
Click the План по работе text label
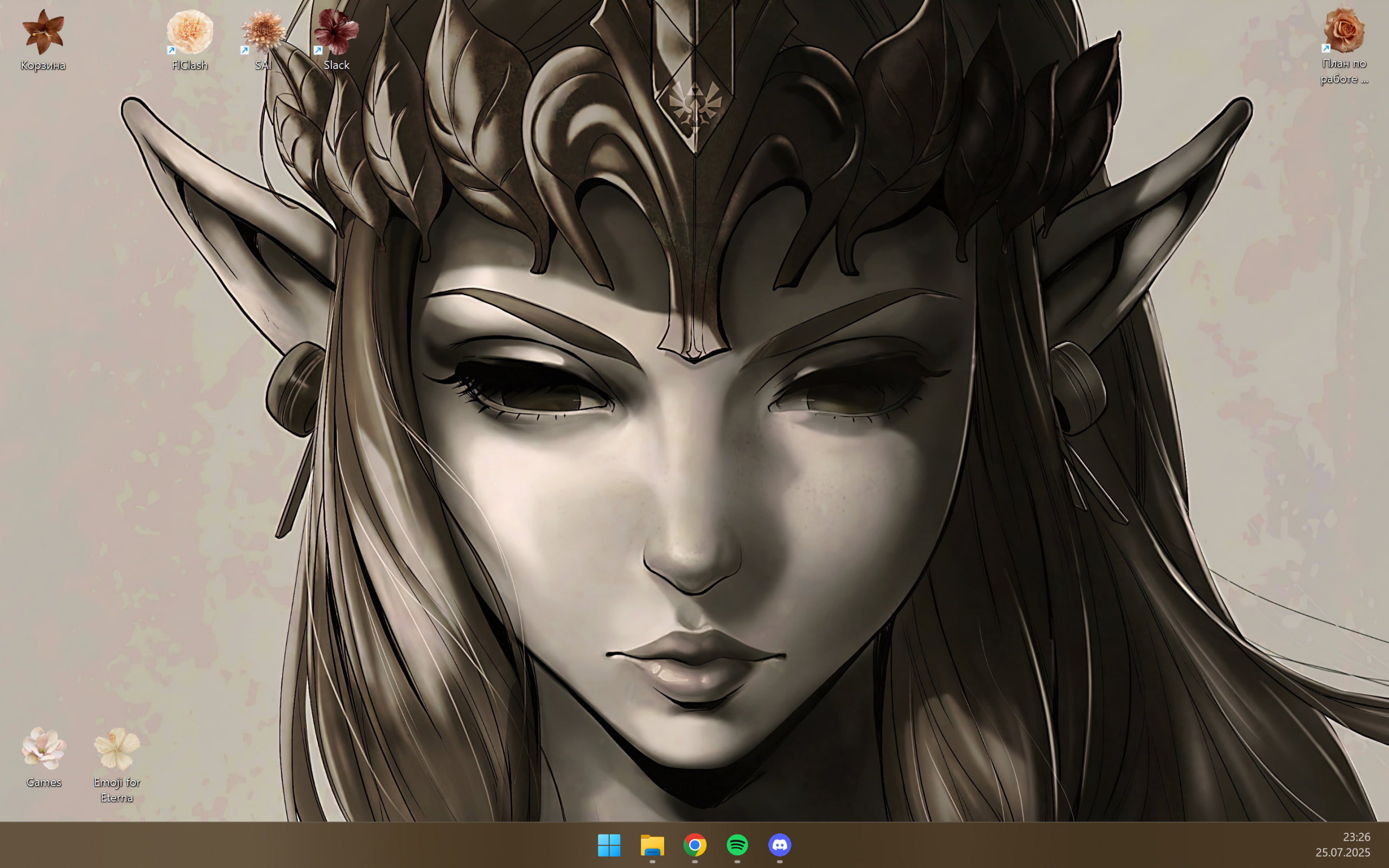click(1343, 71)
